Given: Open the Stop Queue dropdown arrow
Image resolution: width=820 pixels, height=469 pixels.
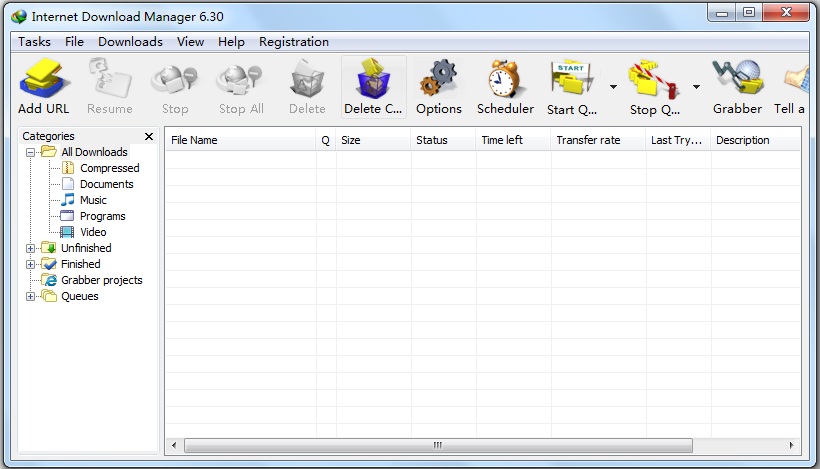Looking at the screenshot, I should coord(696,87).
